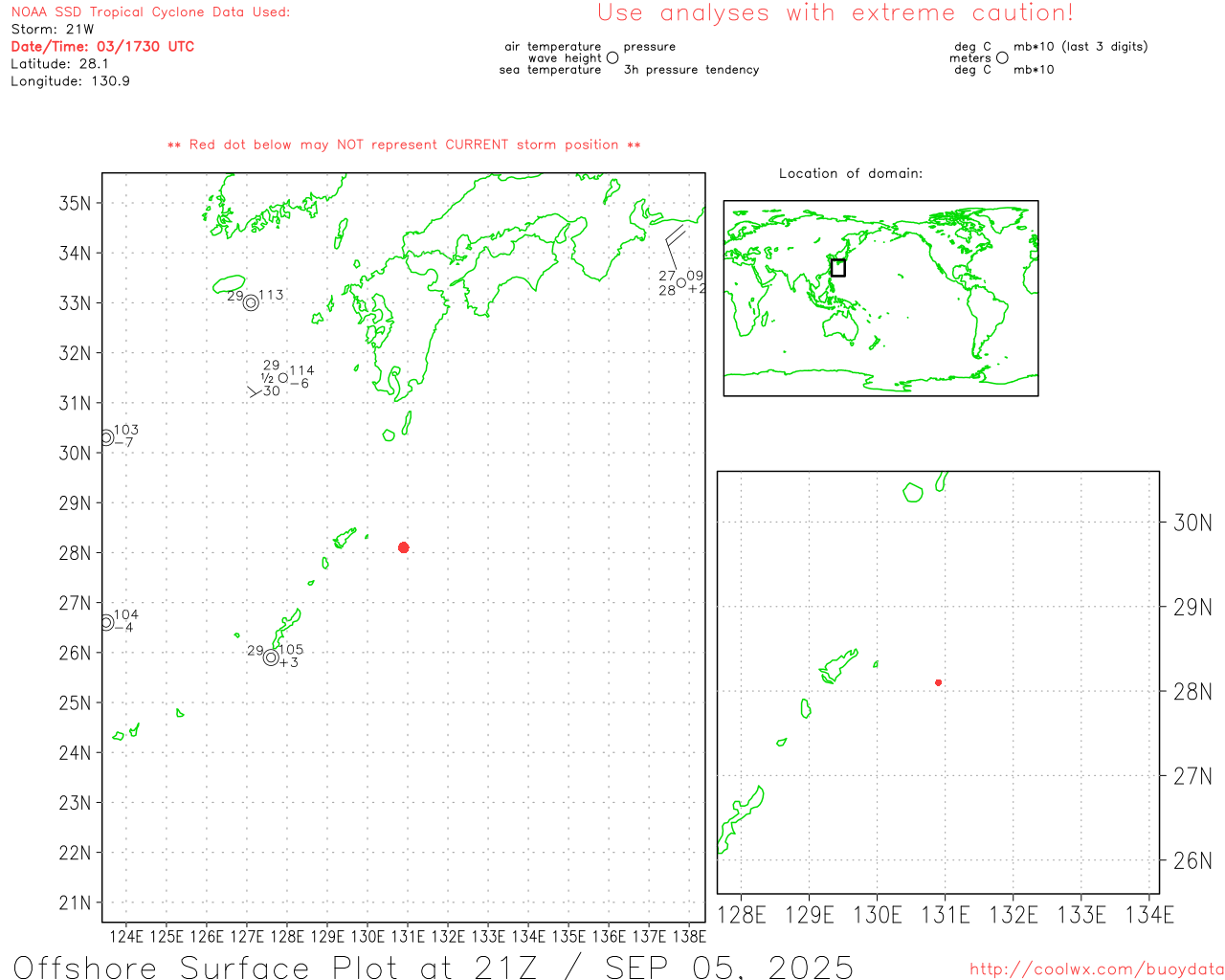Select the station circle labeled 104
Image resolution: width=1225 pixels, height=980 pixels.
(x=106, y=622)
